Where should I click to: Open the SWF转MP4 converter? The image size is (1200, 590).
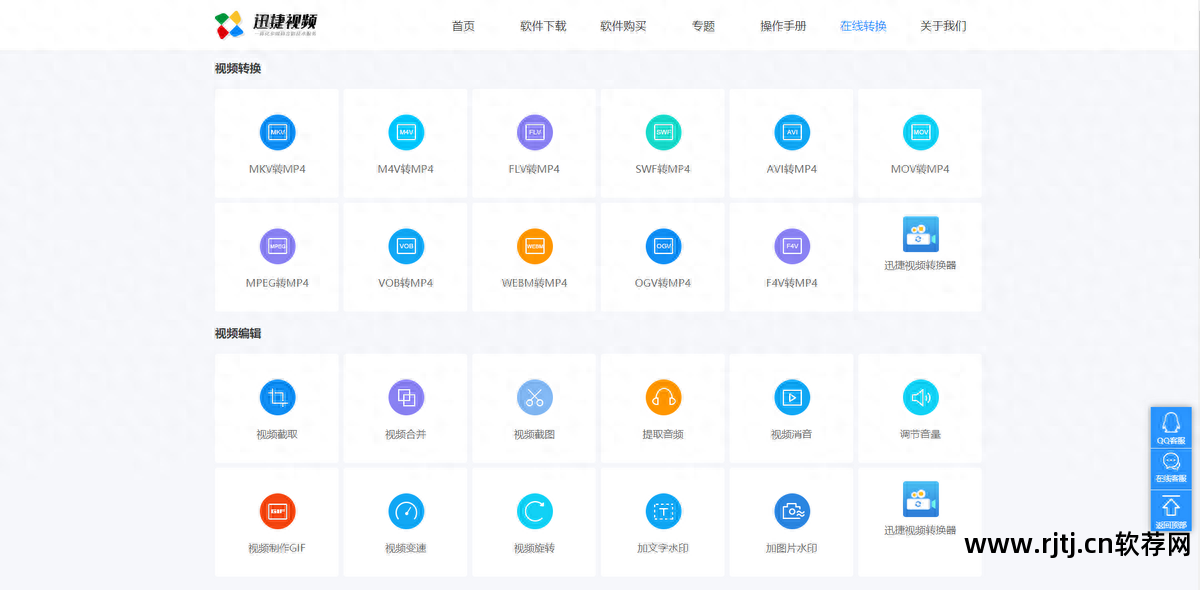click(663, 132)
